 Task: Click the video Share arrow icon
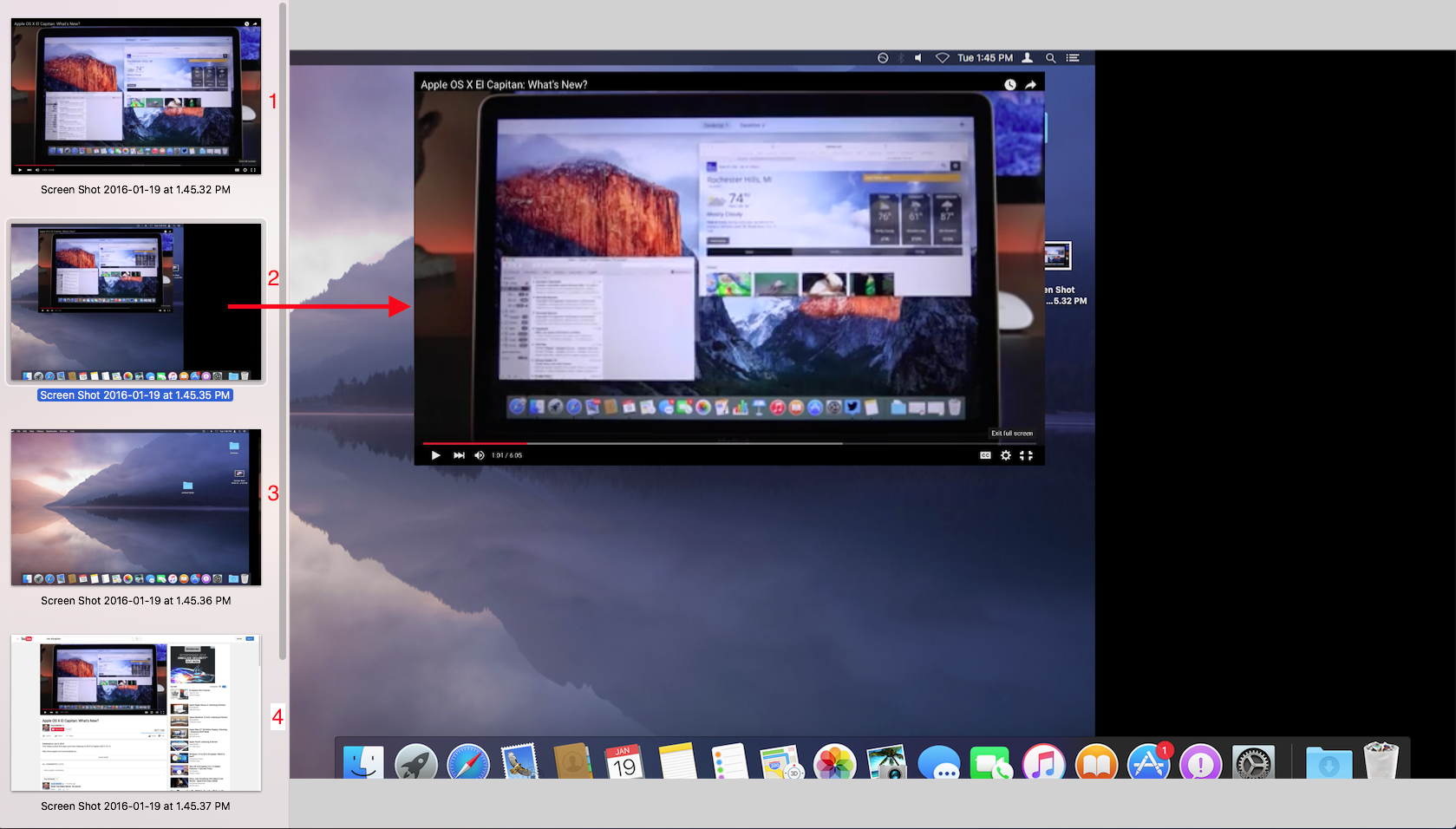coord(1030,85)
